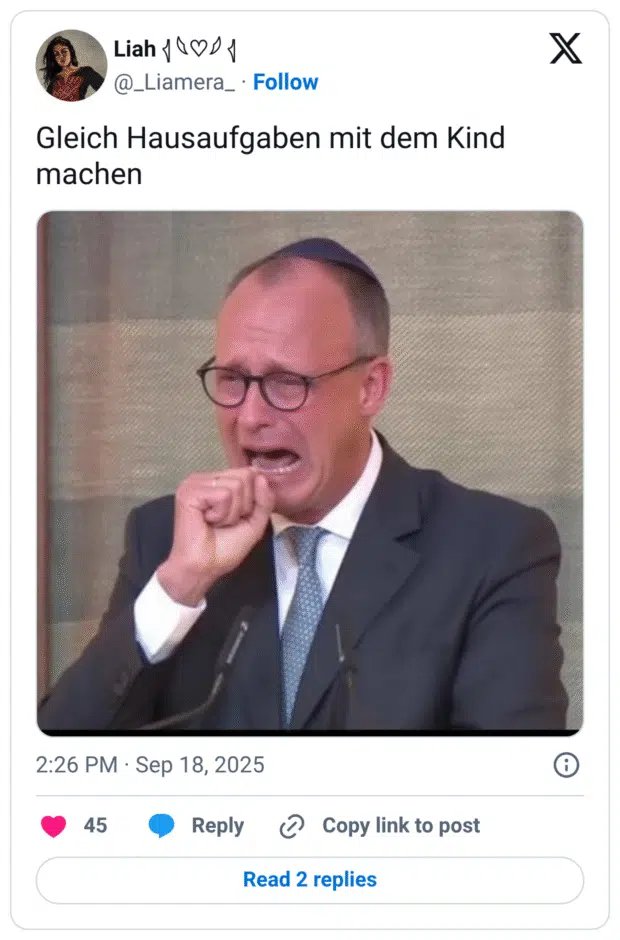Click the like count 45
The width and height of the screenshot is (620, 940).
pos(95,825)
